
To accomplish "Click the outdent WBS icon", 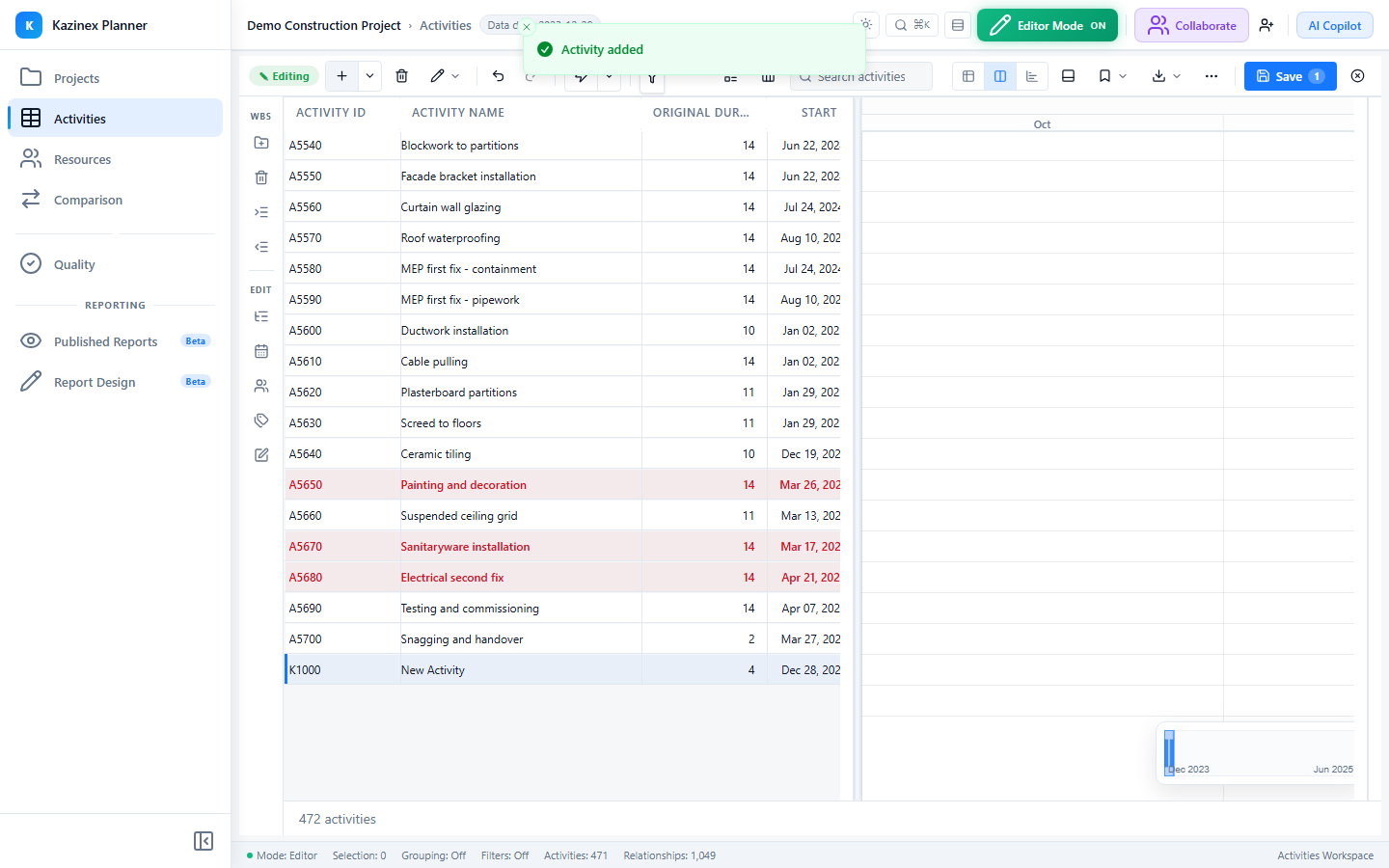I will [261, 247].
